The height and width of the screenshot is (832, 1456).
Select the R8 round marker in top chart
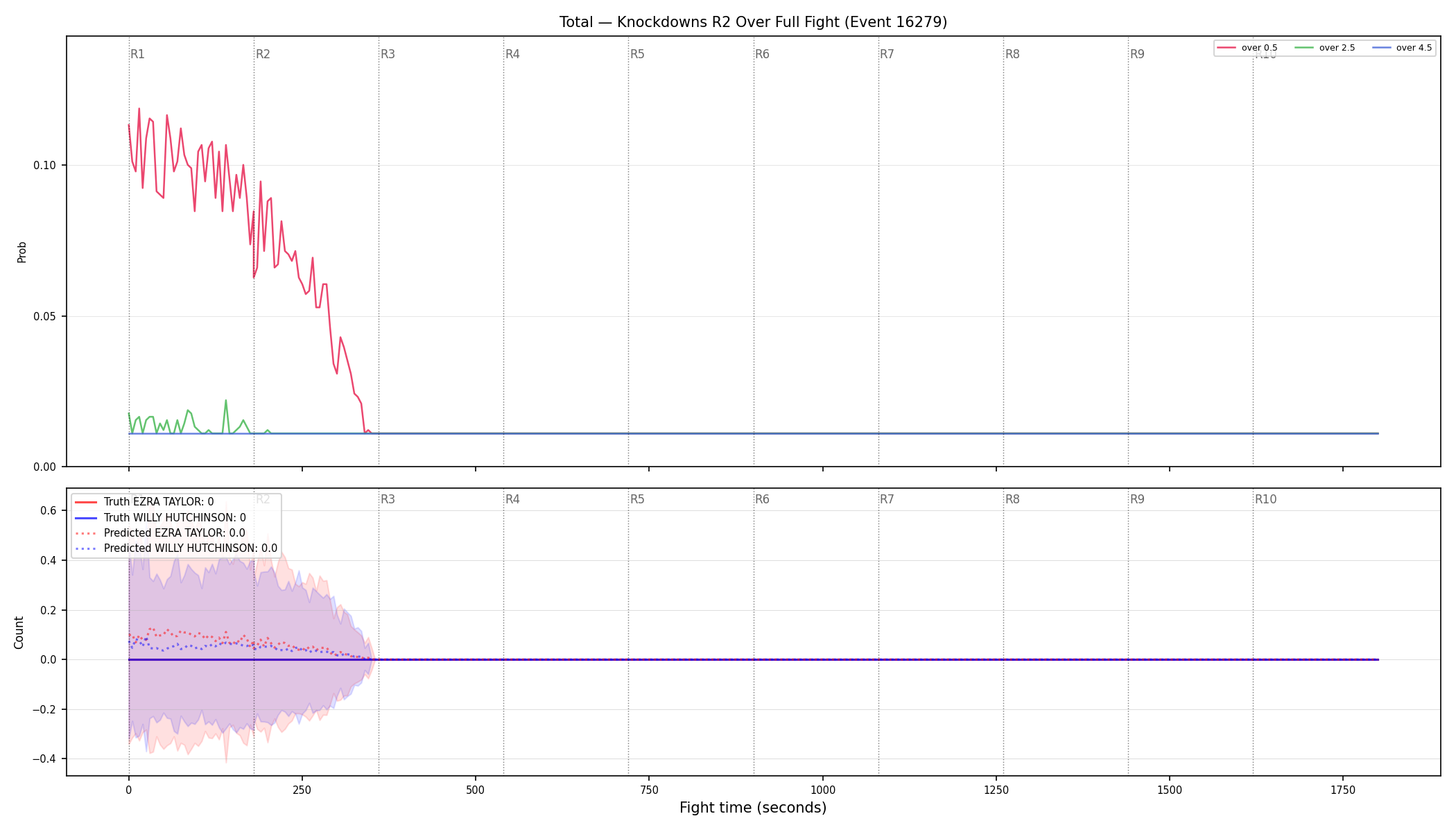tap(1012, 54)
